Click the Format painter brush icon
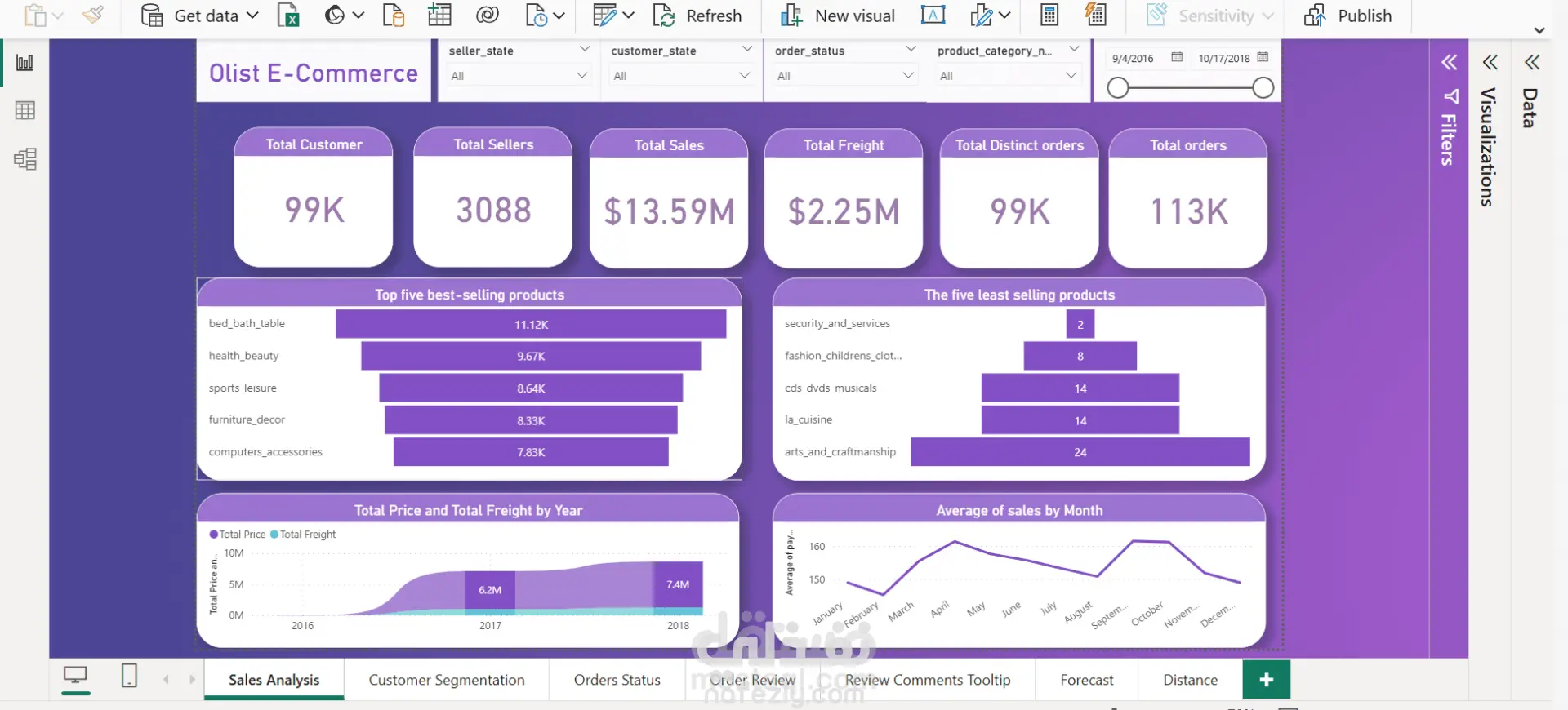1568x710 pixels. tap(94, 16)
